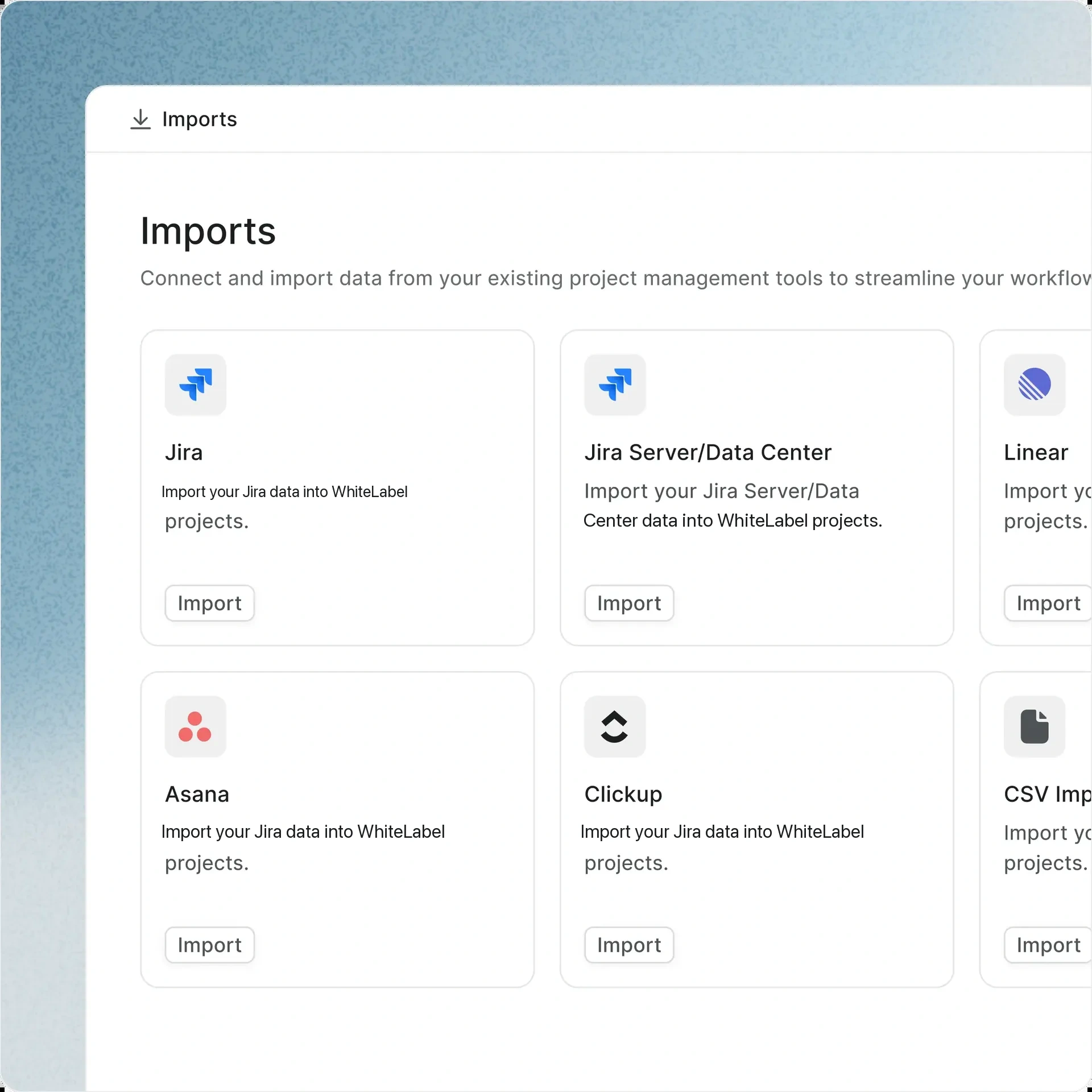Click Import button on the Linear card
Viewport: 1092px width, 1092px height.
(1048, 603)
